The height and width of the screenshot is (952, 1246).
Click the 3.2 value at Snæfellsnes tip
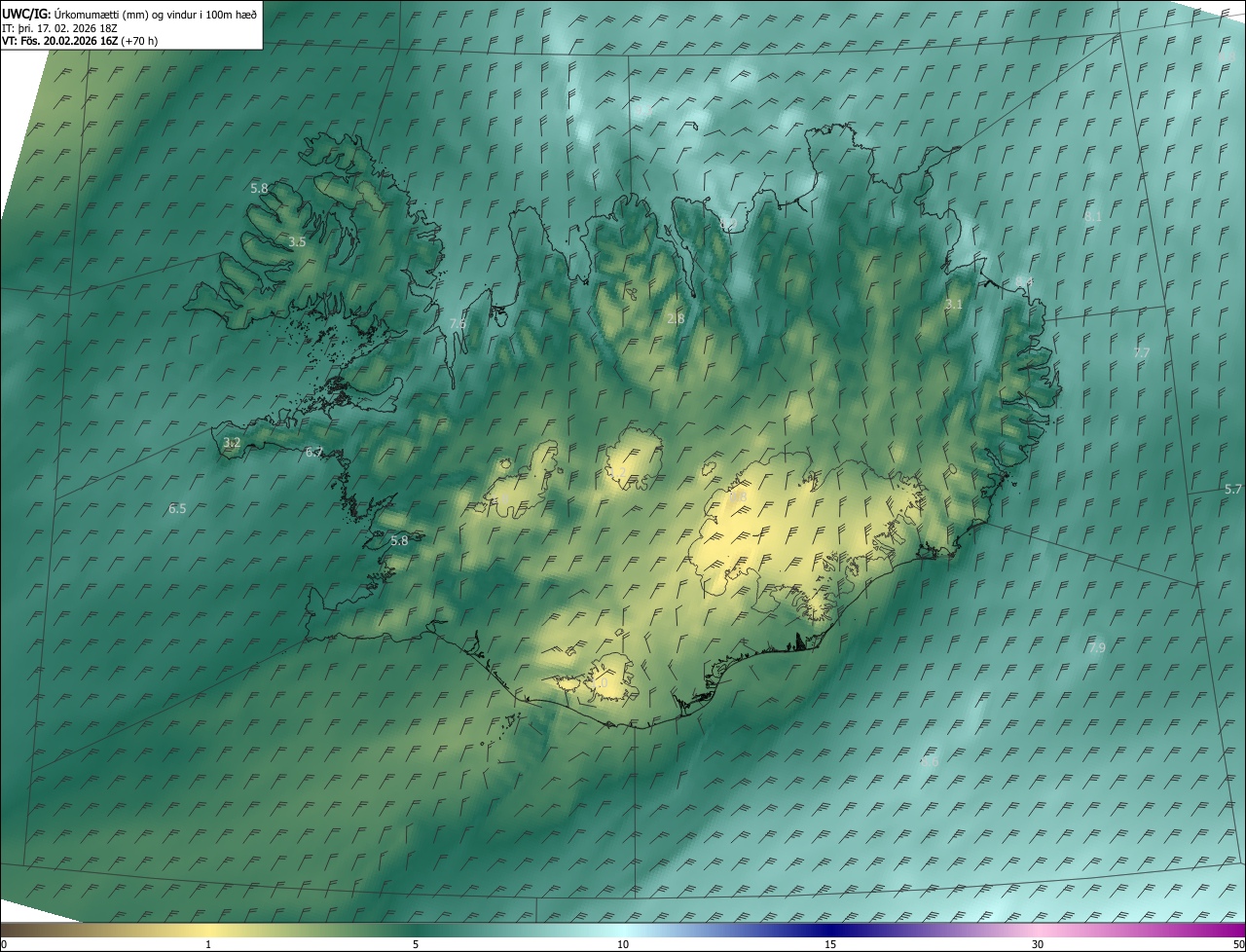coord(232,442)
